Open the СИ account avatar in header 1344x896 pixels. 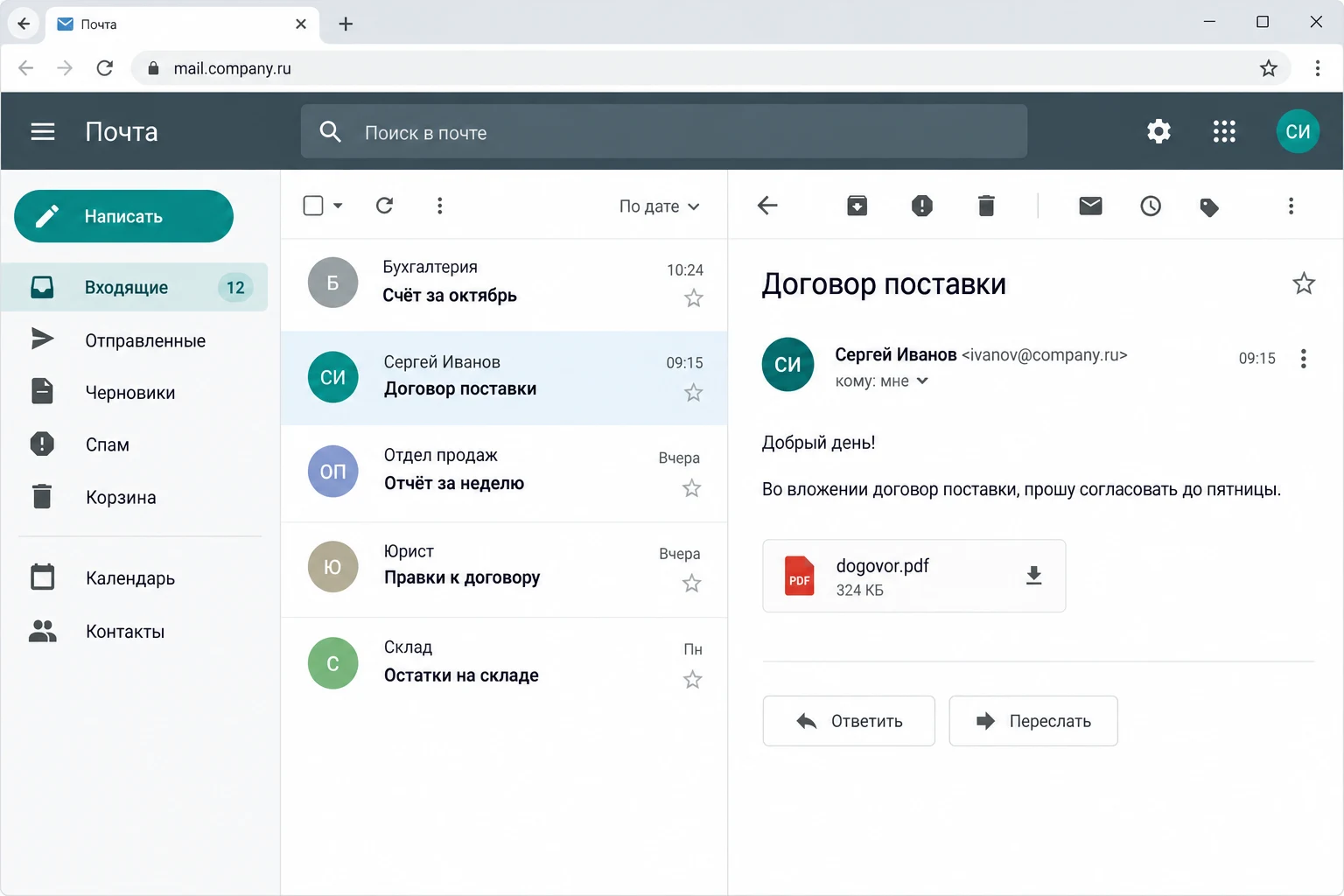[1298, 131]
